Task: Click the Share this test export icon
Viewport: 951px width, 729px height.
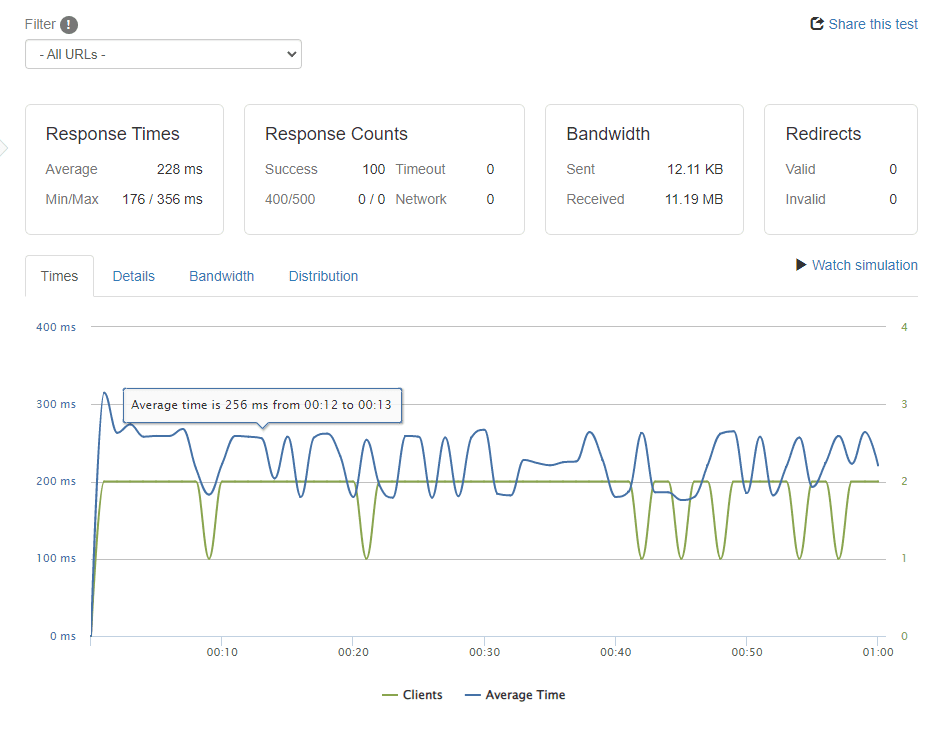Action: [x=816, y=24]
